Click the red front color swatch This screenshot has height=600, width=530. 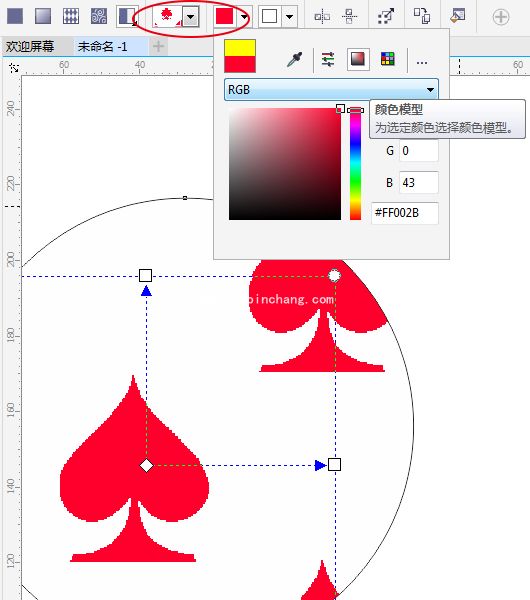click(x=225, y=16)
